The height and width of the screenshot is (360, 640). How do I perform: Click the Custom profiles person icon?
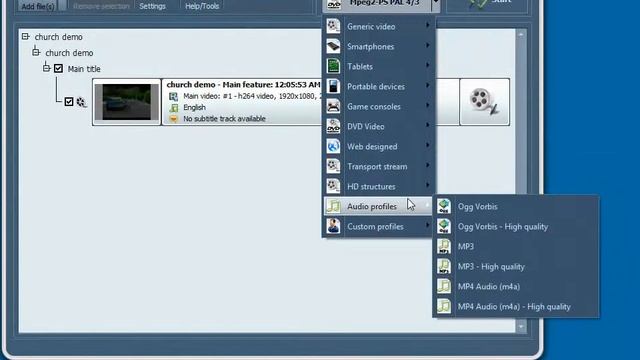click(x=333, y=226)
